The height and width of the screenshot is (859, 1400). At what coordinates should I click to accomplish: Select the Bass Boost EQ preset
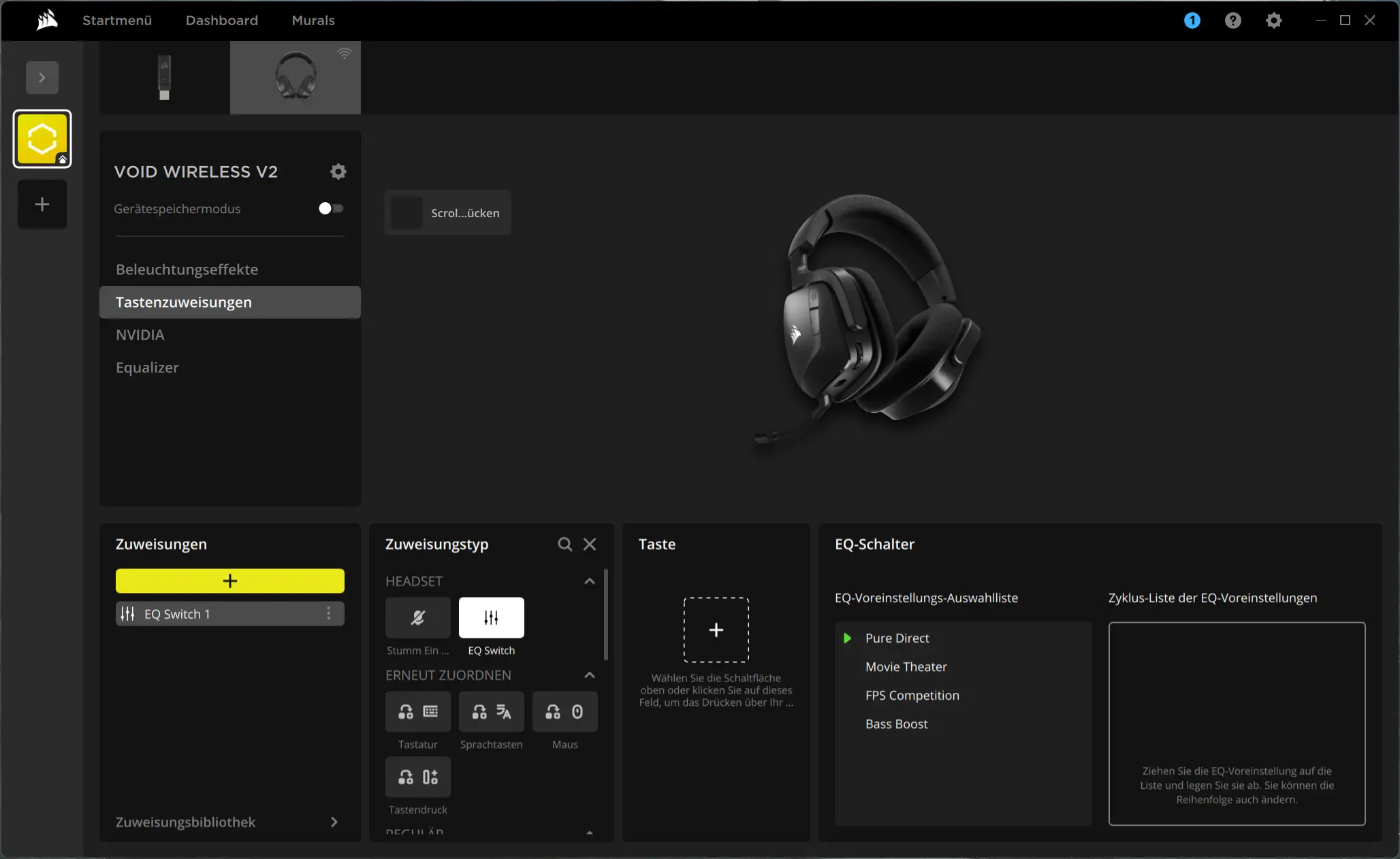point(896,724)
